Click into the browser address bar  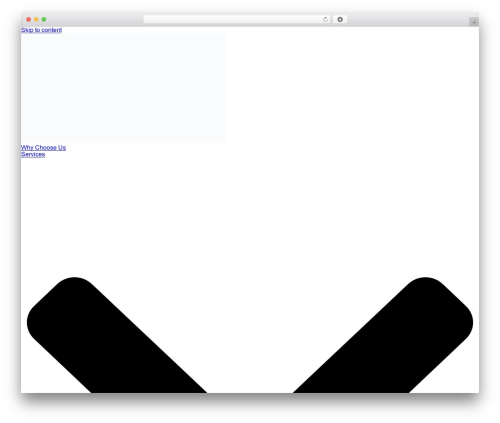click(233, 19)
